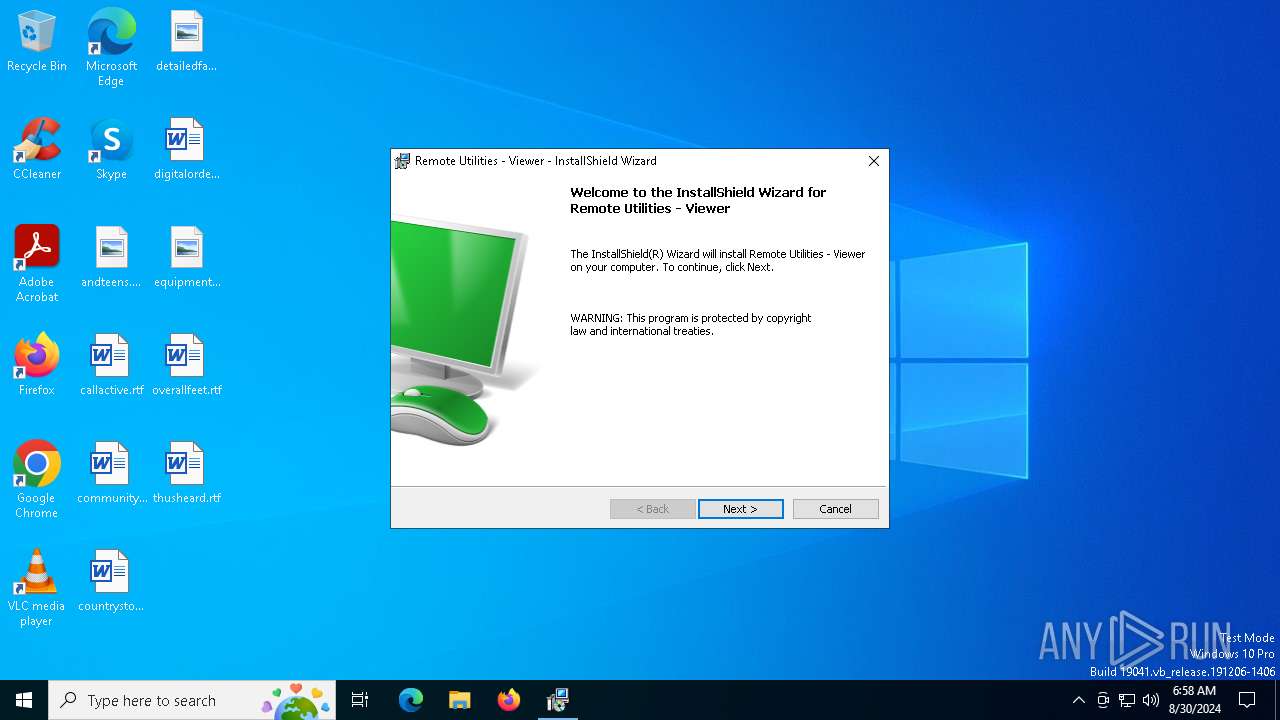
Task: Close the InstallShield Wizard window
Action: click(874, 161)
